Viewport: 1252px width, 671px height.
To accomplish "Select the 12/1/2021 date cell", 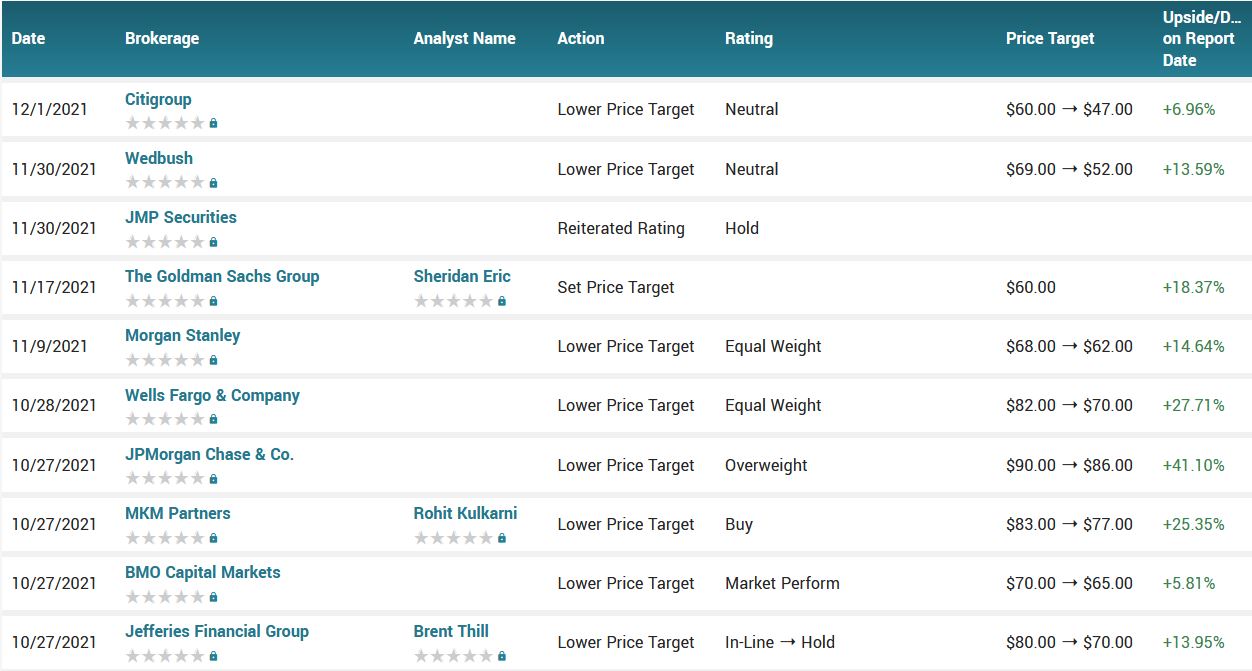I will (x=50, y=109).
